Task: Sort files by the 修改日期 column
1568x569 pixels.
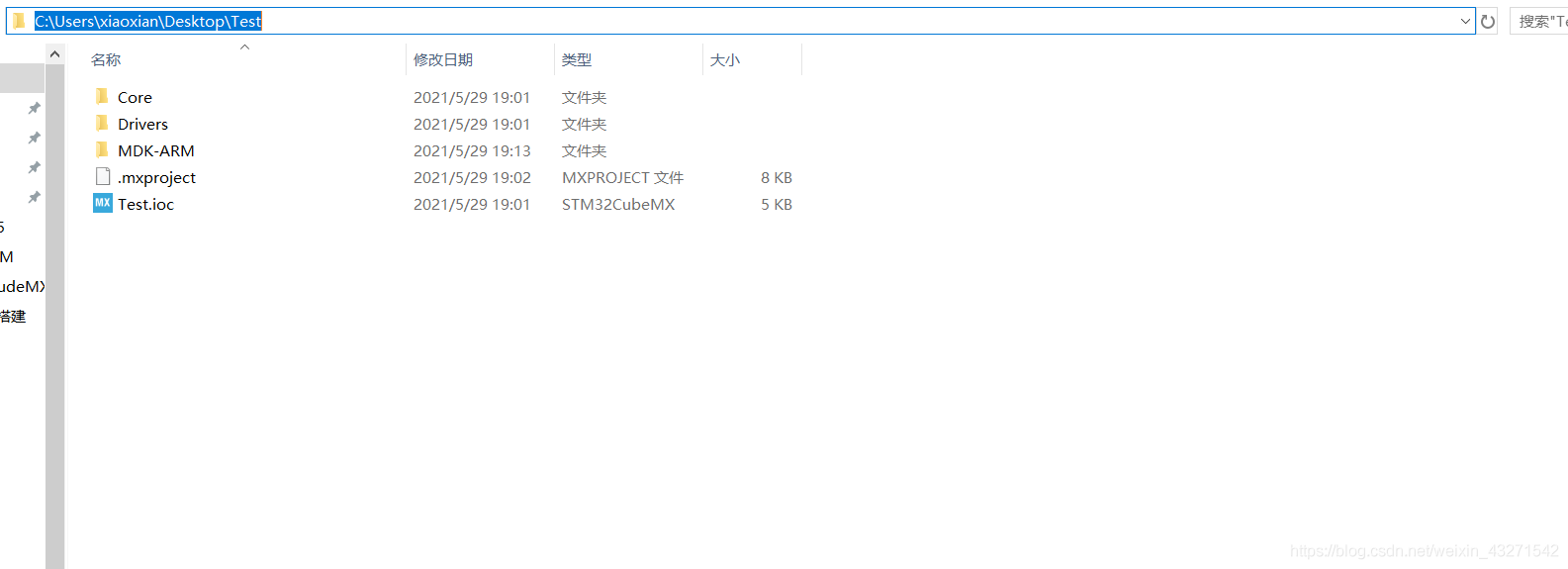Action: coord(443,59)
